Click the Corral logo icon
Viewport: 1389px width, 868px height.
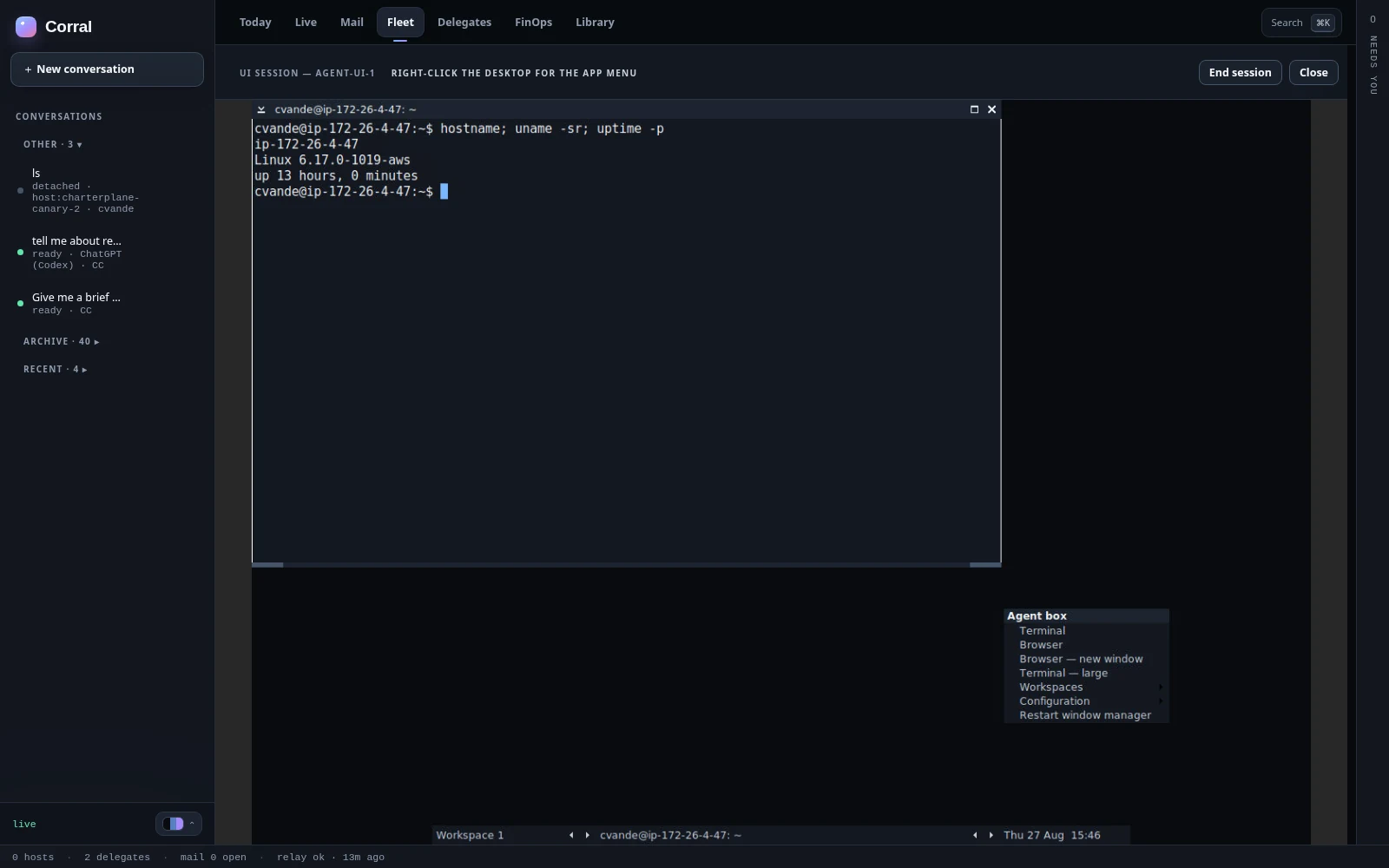26,27
